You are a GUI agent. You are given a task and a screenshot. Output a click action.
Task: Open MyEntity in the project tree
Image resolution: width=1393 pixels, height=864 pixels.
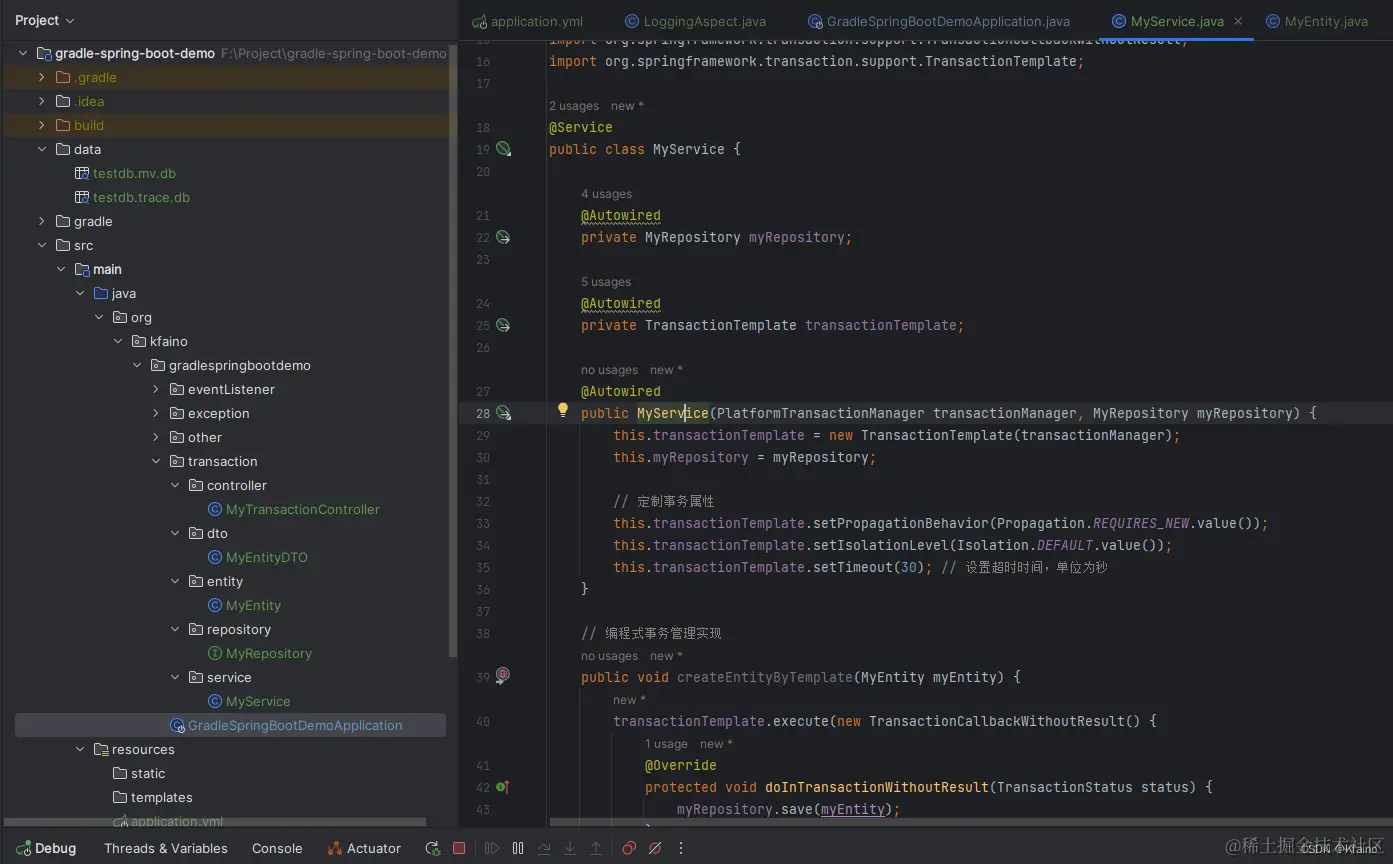tap(253, 605)
